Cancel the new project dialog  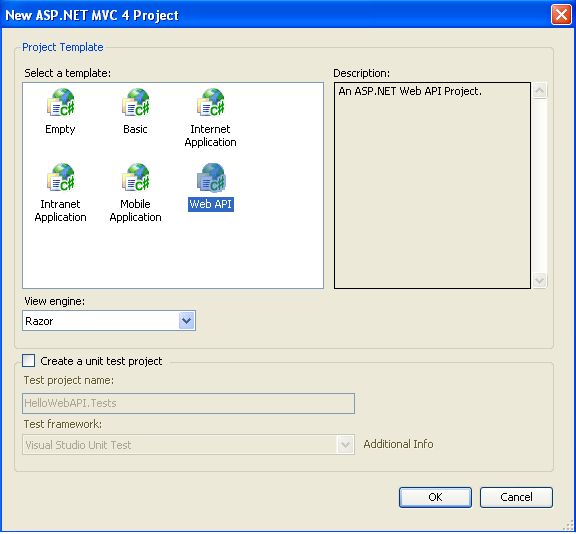point(516,497)
